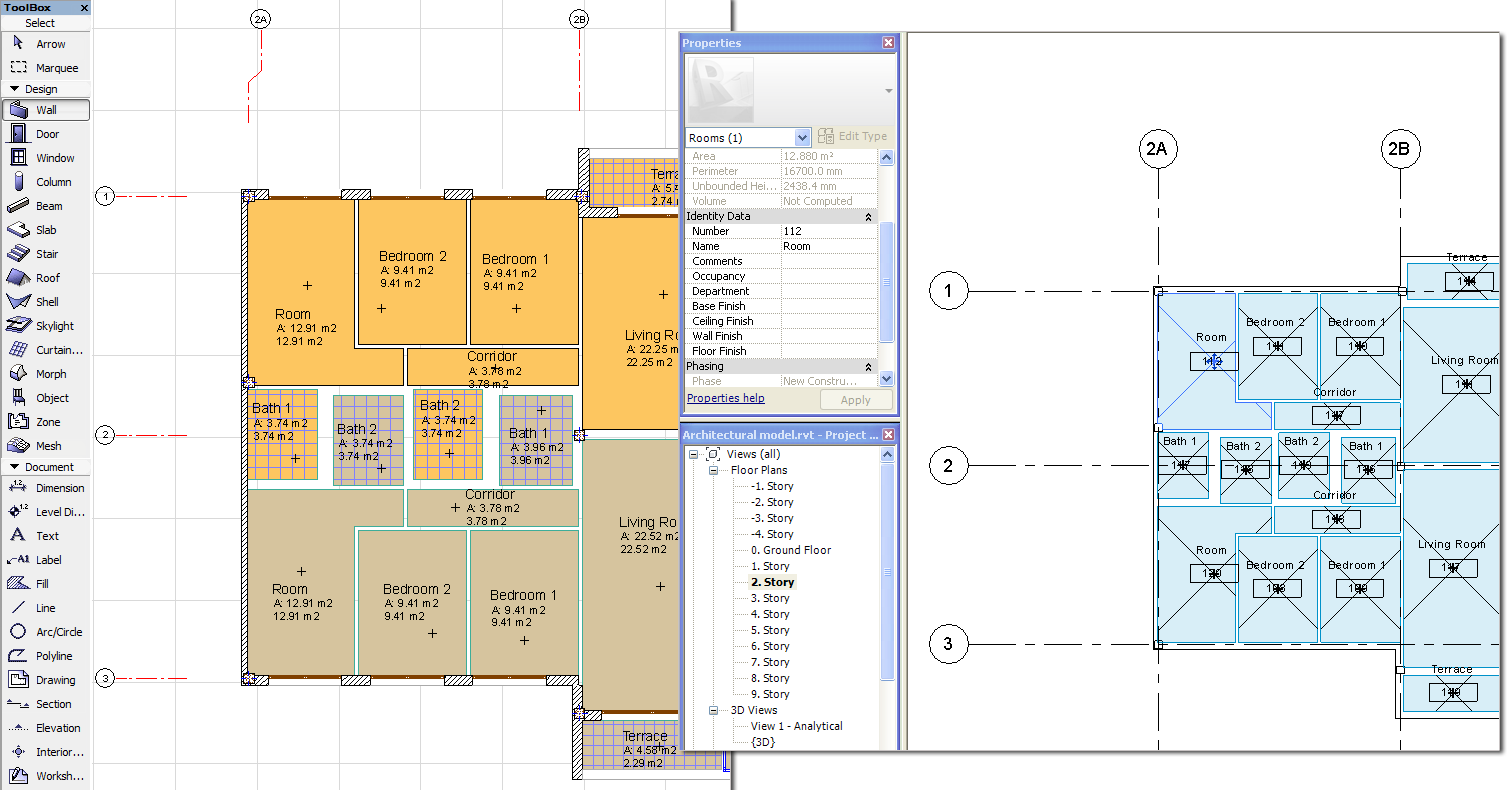Select the bold 2. Story floor plan

(772, 582)
